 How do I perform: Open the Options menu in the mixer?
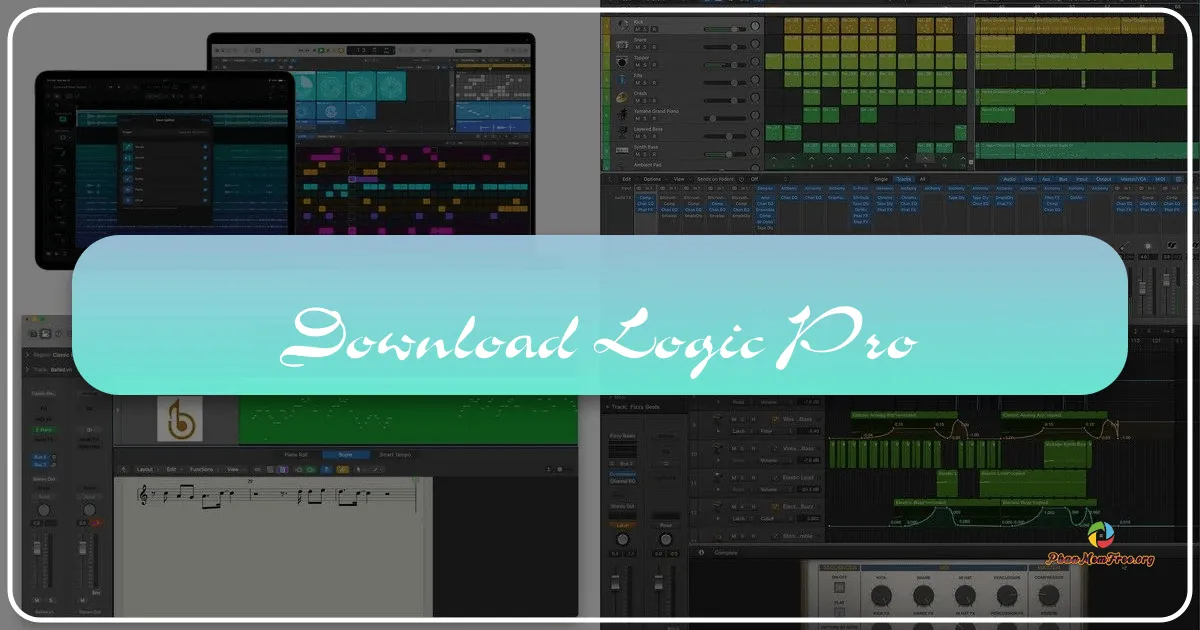coord(651,179)
